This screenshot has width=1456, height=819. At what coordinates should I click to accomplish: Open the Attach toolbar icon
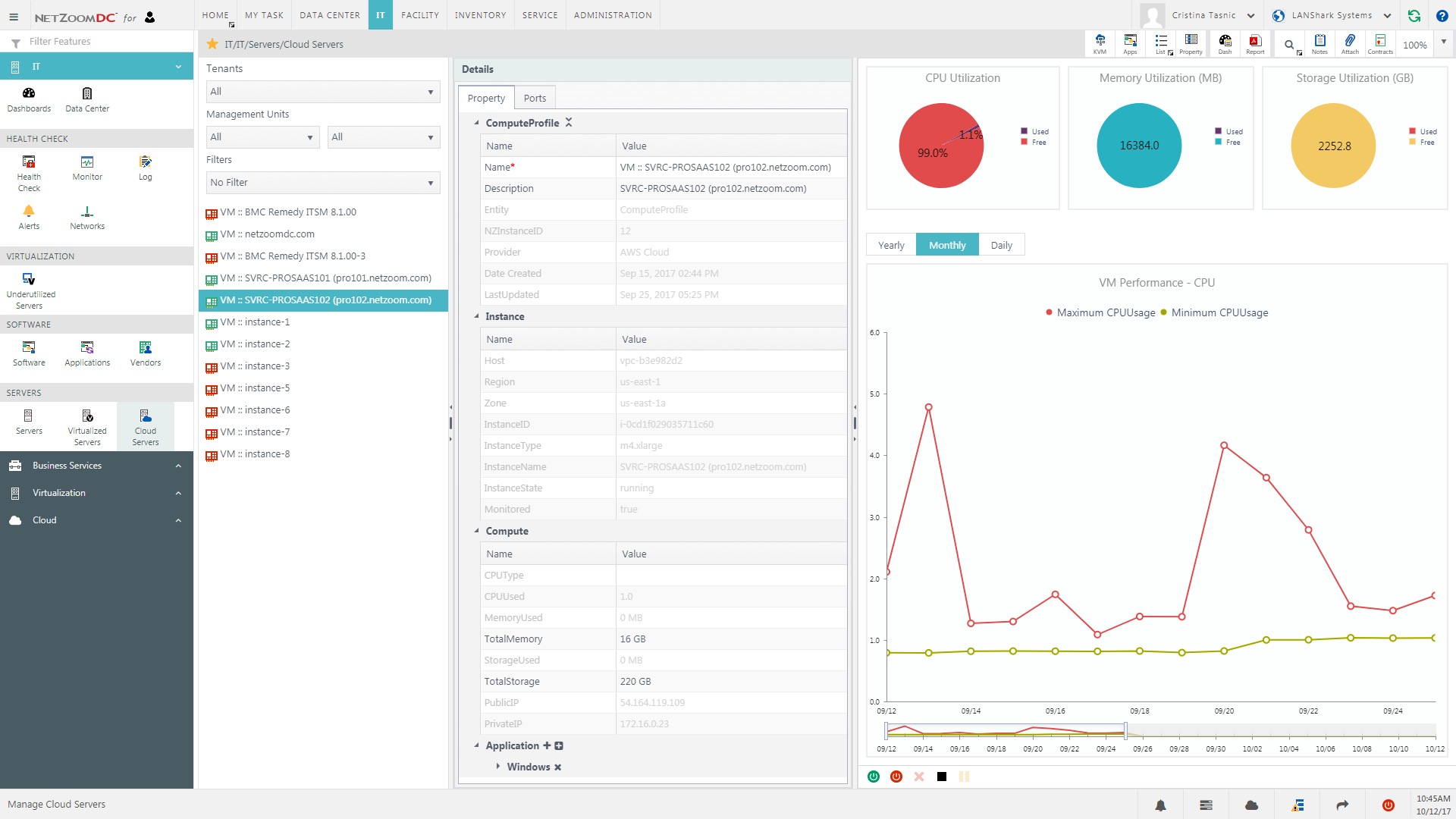click(x=1350, y=44)
